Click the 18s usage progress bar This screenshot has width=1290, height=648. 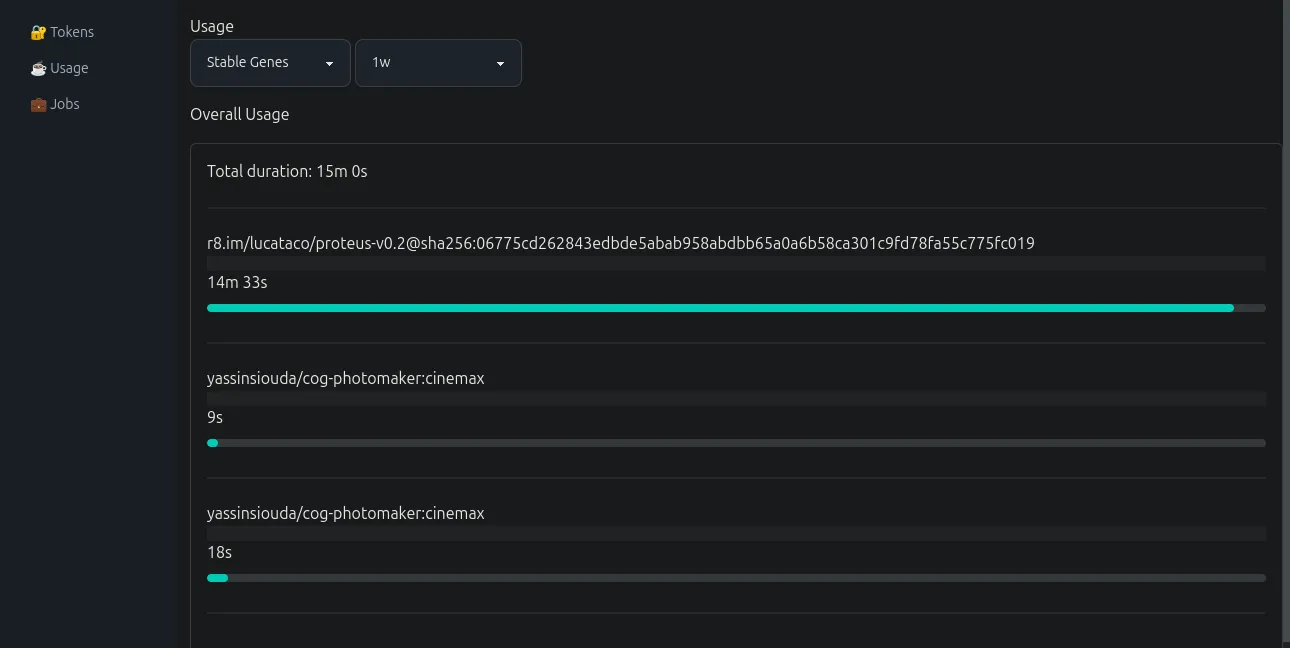tap(736, 578)
